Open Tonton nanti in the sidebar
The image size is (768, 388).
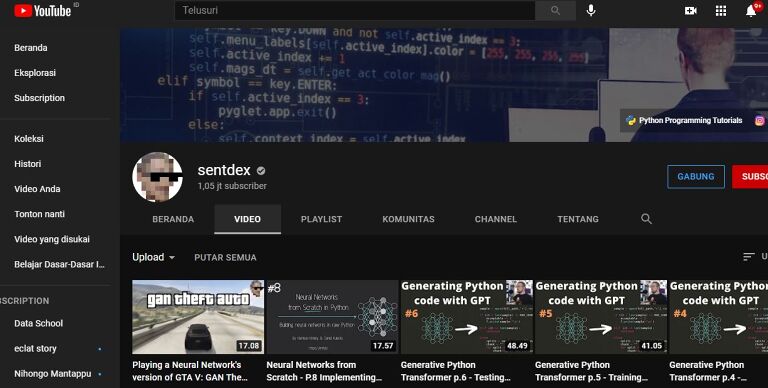point(39,214)
